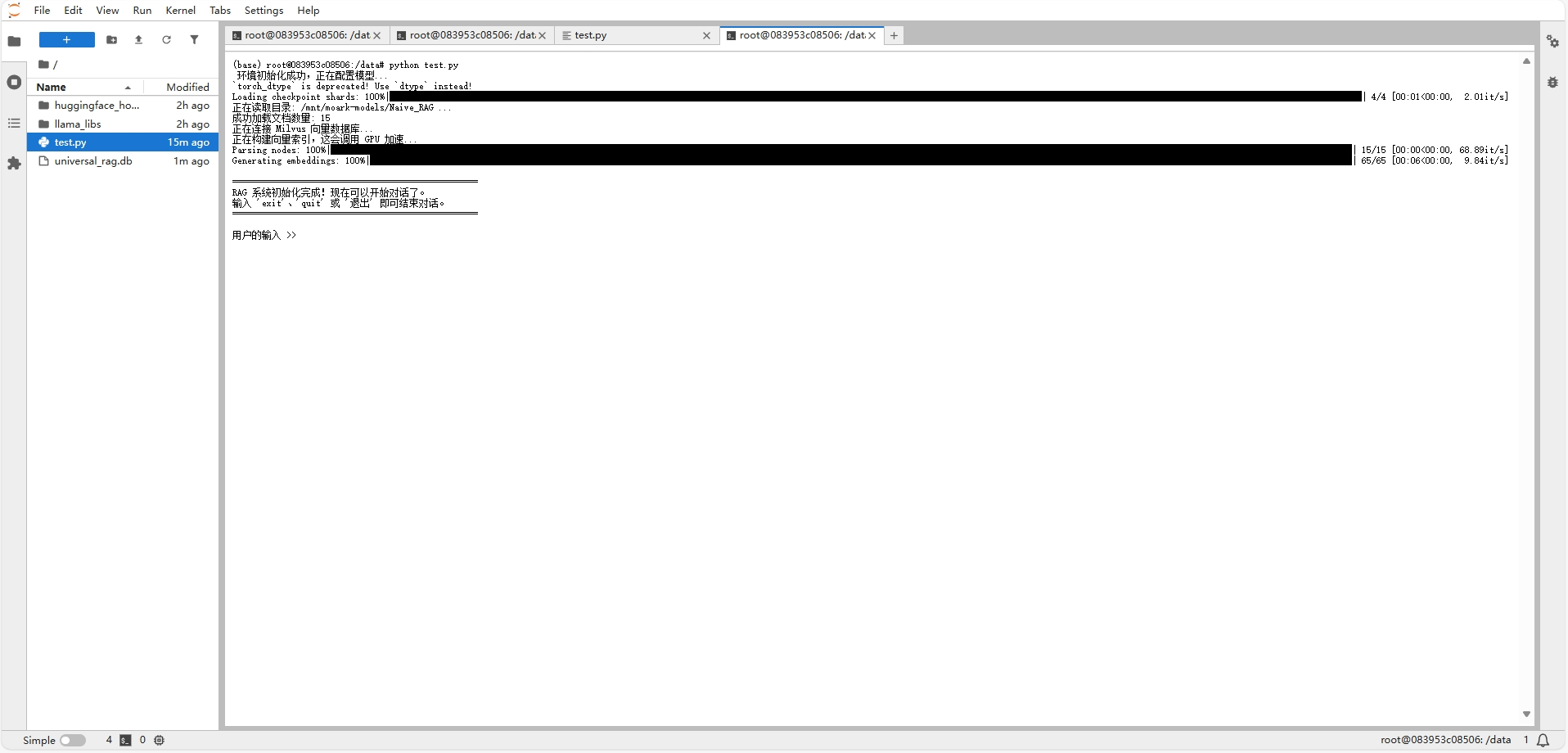Screen dimensions: 1568x753
Task: Click the Upload Files icon
Action: pos(139,39)
